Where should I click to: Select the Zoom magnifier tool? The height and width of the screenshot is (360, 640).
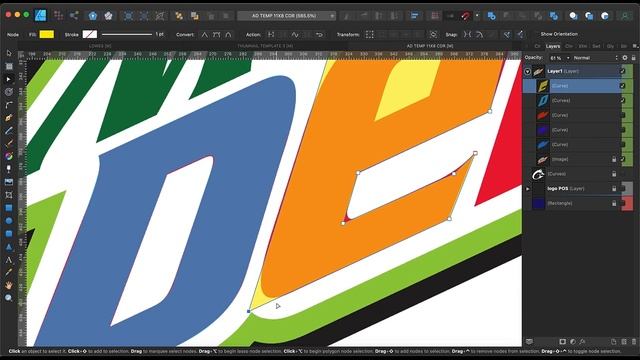pyautogui.click(x=9, y=298)
